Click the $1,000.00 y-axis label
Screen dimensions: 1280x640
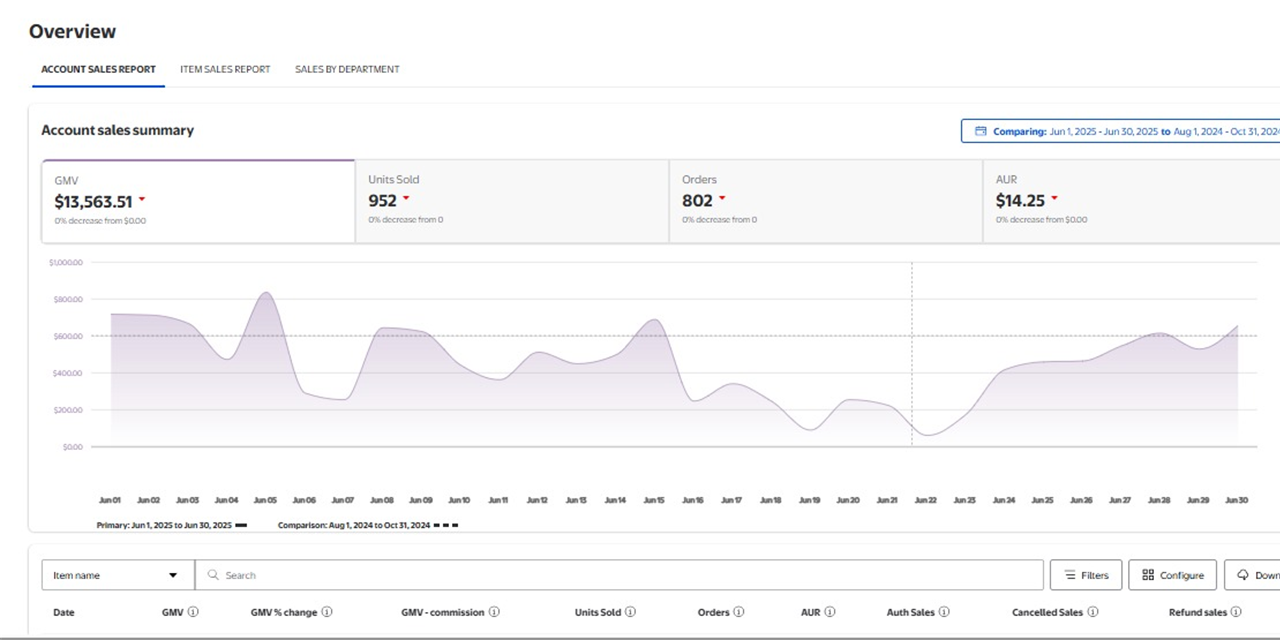pos(66,262)
